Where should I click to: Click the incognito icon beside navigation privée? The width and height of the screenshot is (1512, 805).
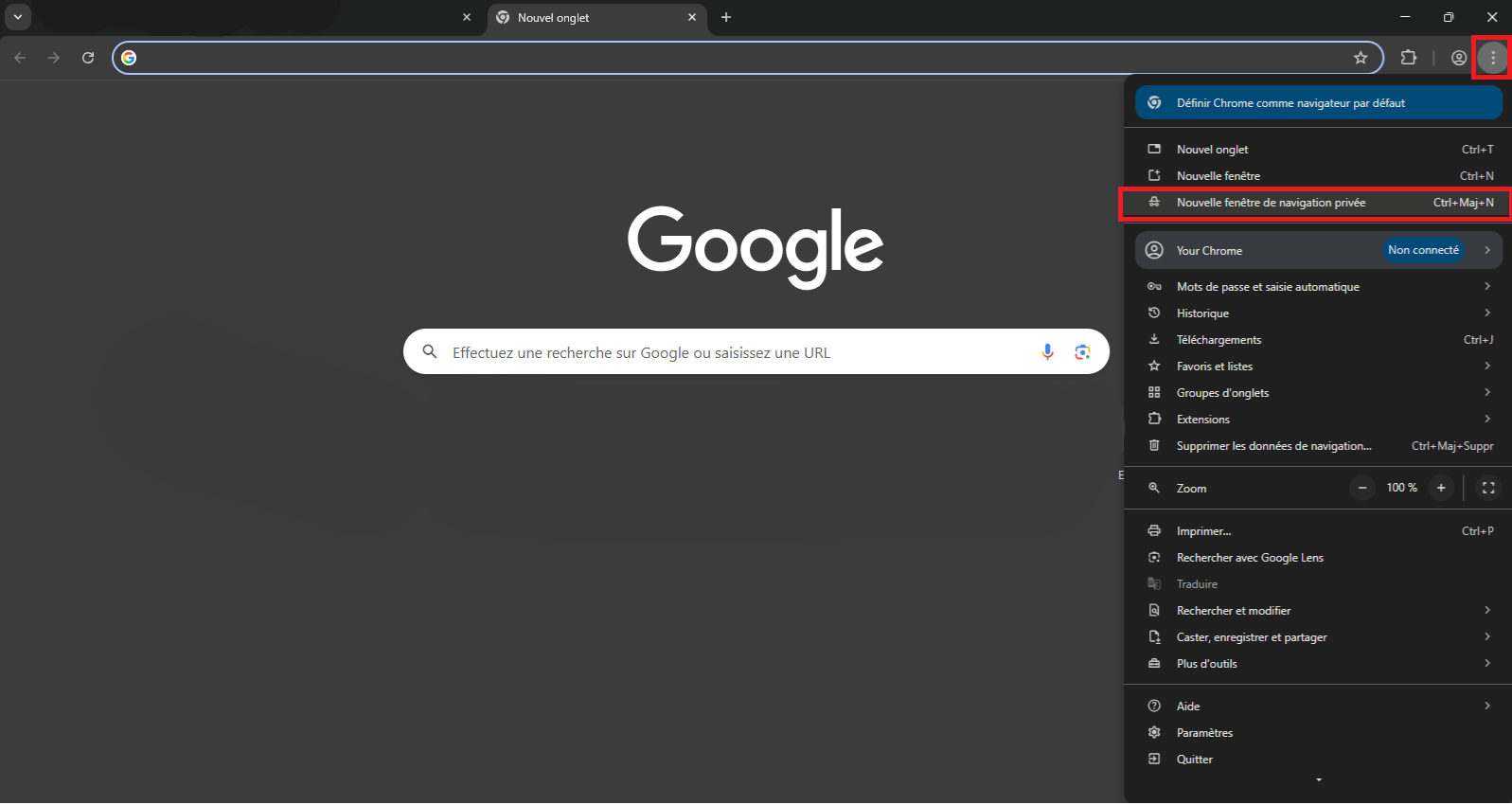point(1154,202)
